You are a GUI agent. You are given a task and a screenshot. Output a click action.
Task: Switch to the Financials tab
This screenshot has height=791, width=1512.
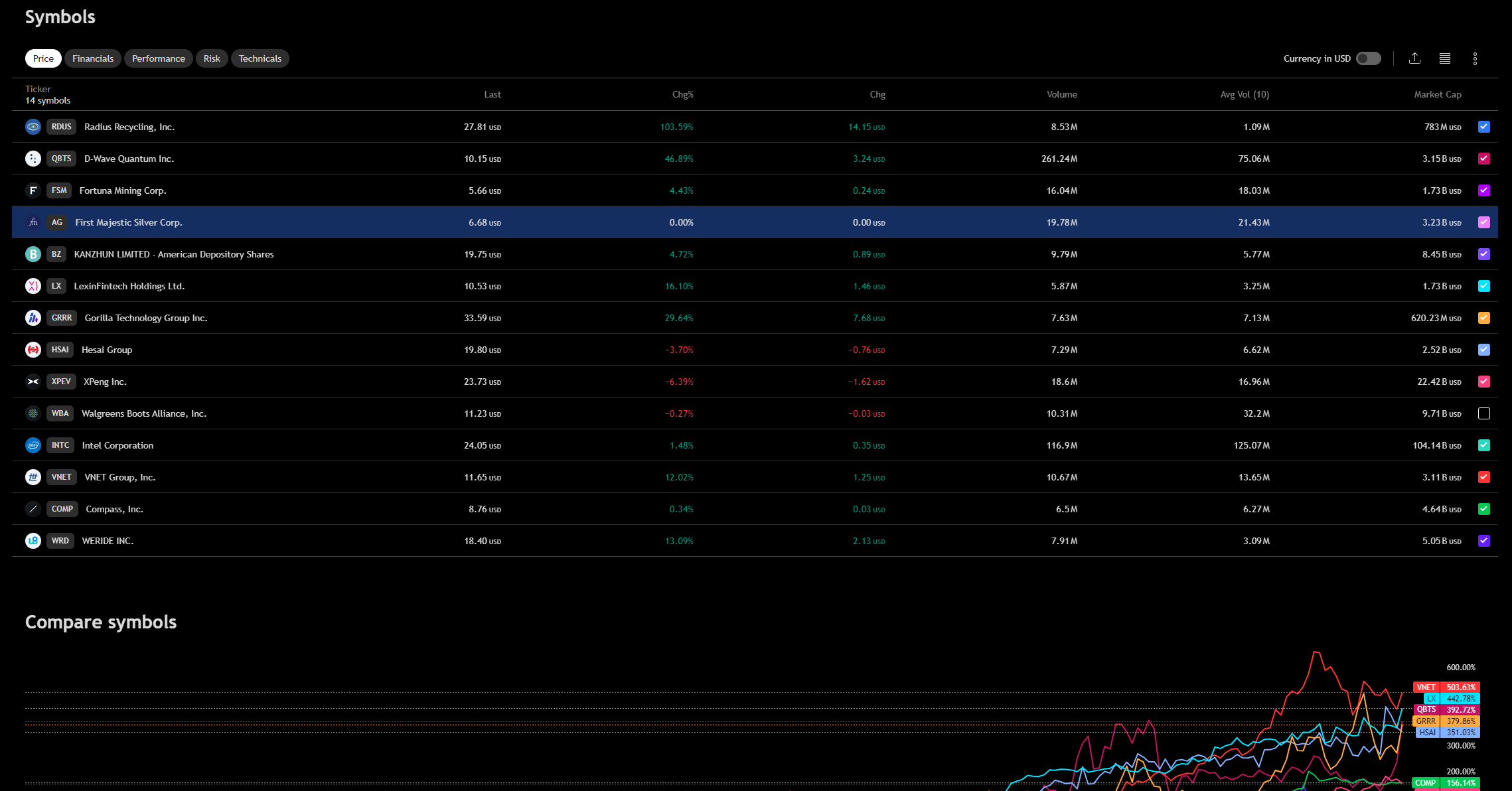point(93,58)
